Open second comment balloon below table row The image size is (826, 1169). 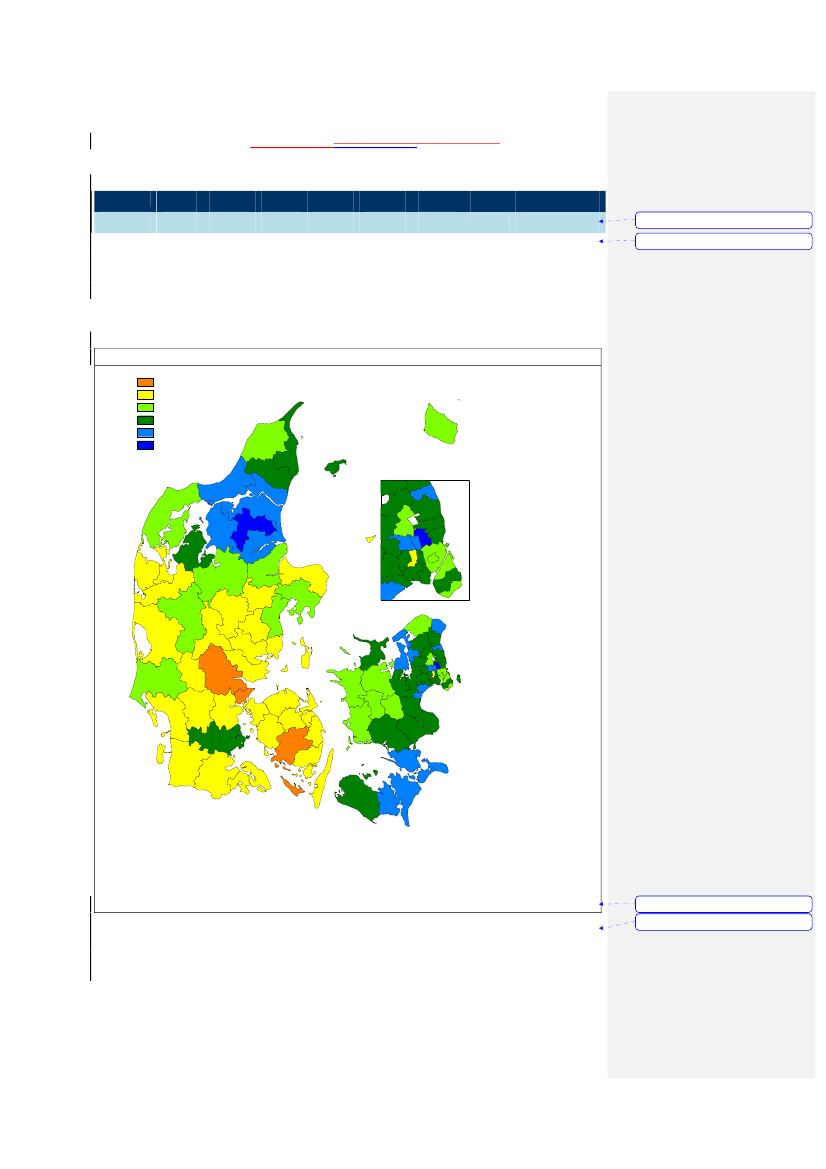click(723, 242)
